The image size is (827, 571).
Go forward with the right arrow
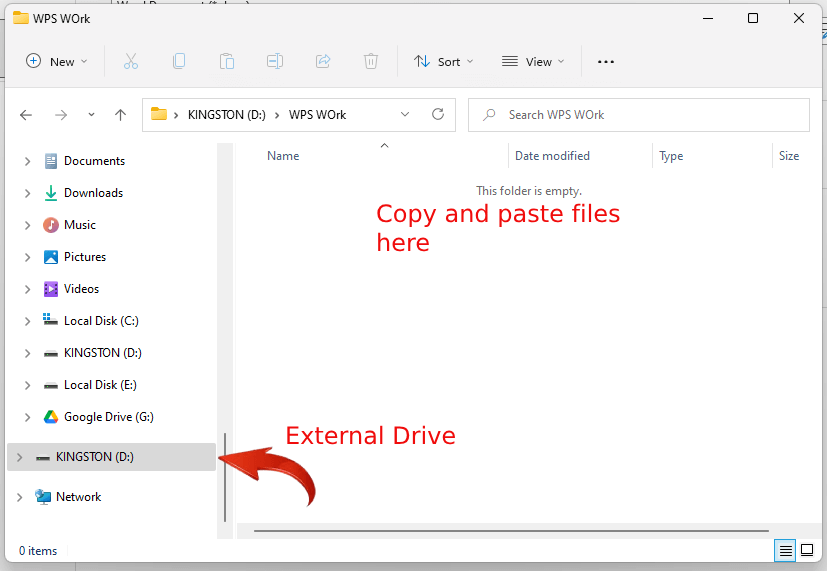[x=61, y=114]
